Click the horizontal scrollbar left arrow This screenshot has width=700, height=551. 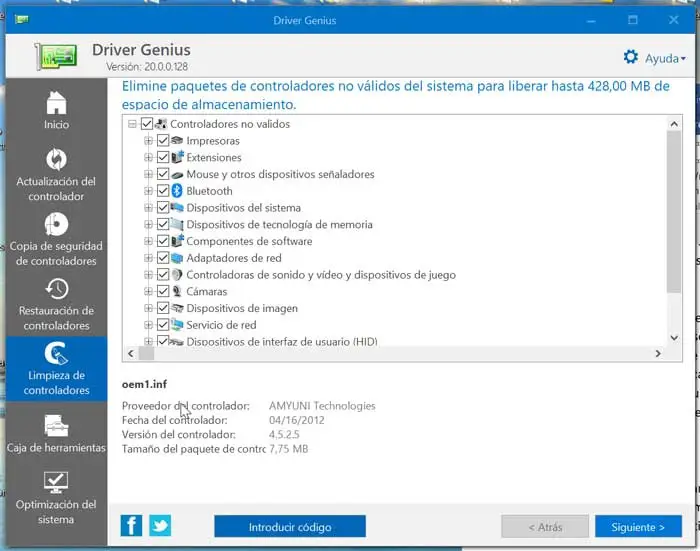tap(131, 354)
